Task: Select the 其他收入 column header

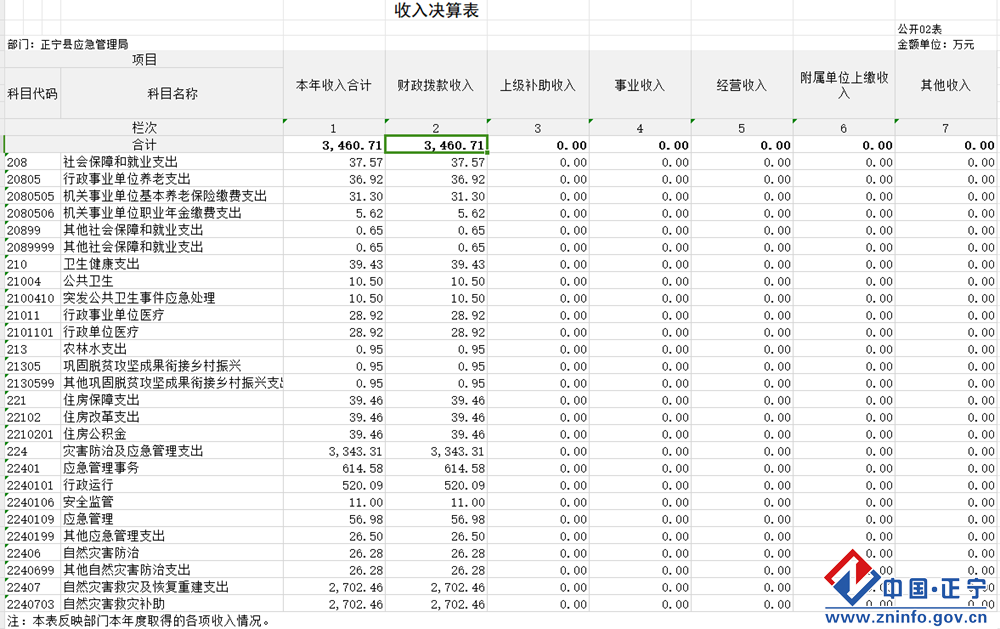Action: pyautogui.click(x=946, y=85)
